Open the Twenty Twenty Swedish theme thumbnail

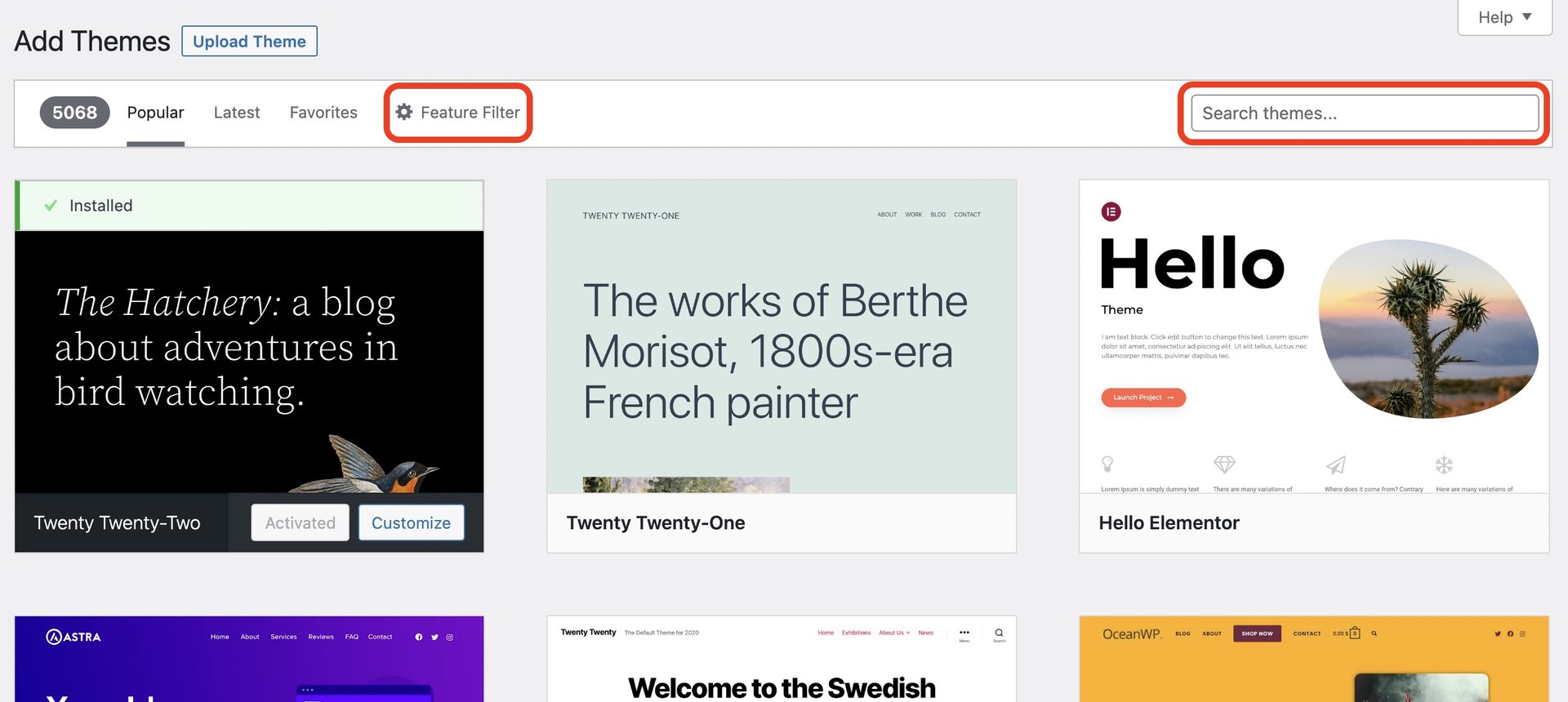pyautogui.click(x=782, y=659)
